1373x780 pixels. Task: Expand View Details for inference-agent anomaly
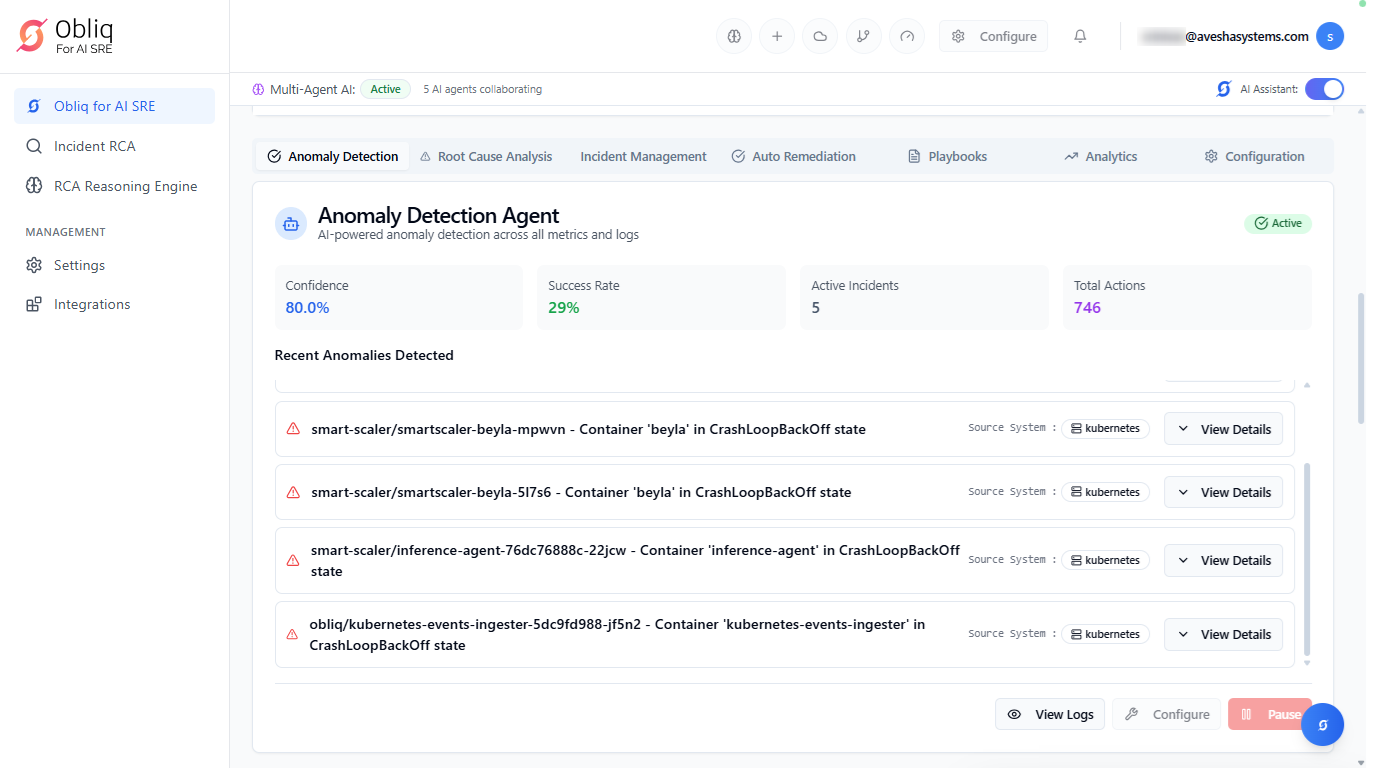pyautogui.click(x=1223, y=560)
